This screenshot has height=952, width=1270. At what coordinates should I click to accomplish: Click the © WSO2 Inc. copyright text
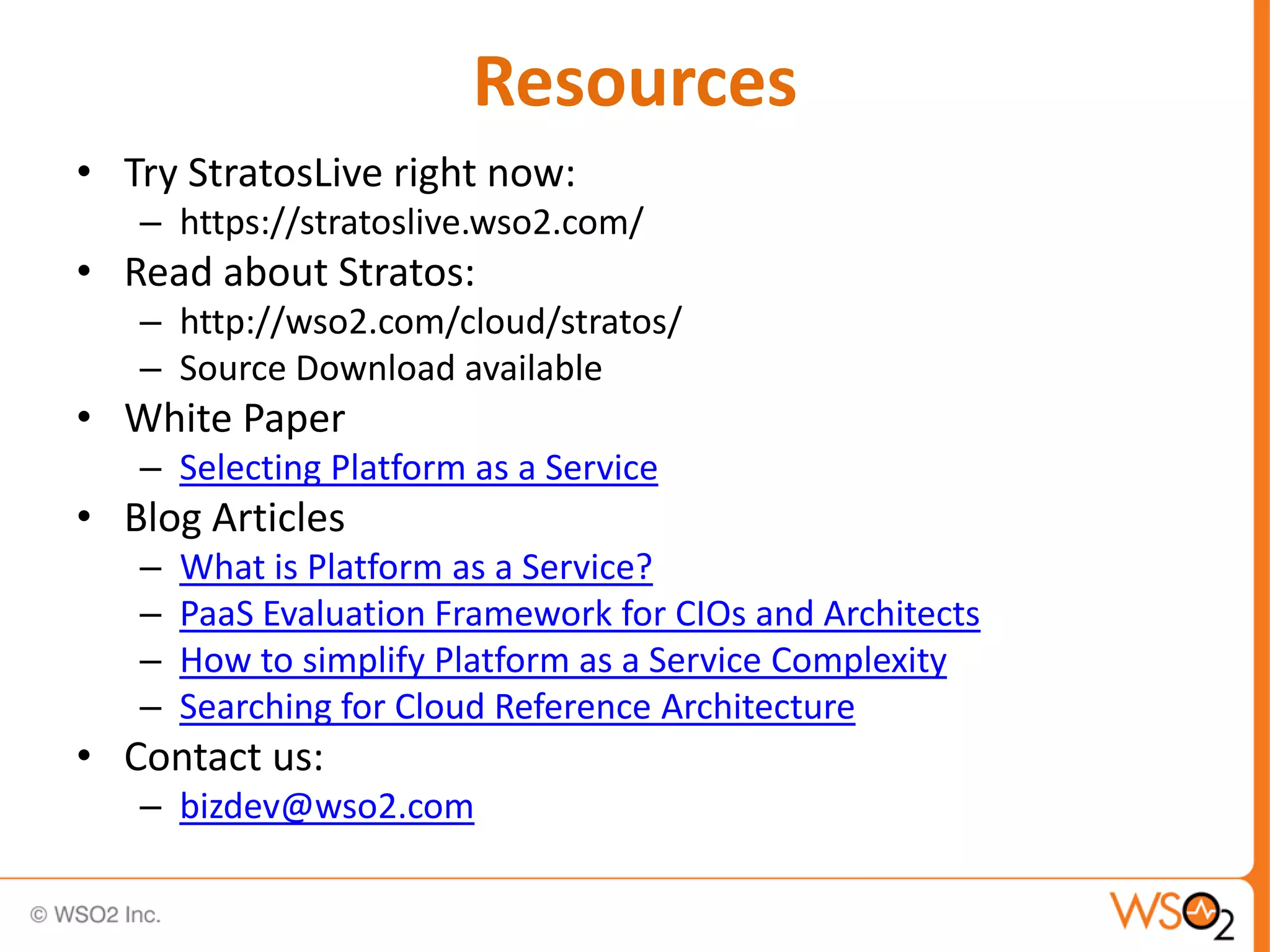[95, 915]
